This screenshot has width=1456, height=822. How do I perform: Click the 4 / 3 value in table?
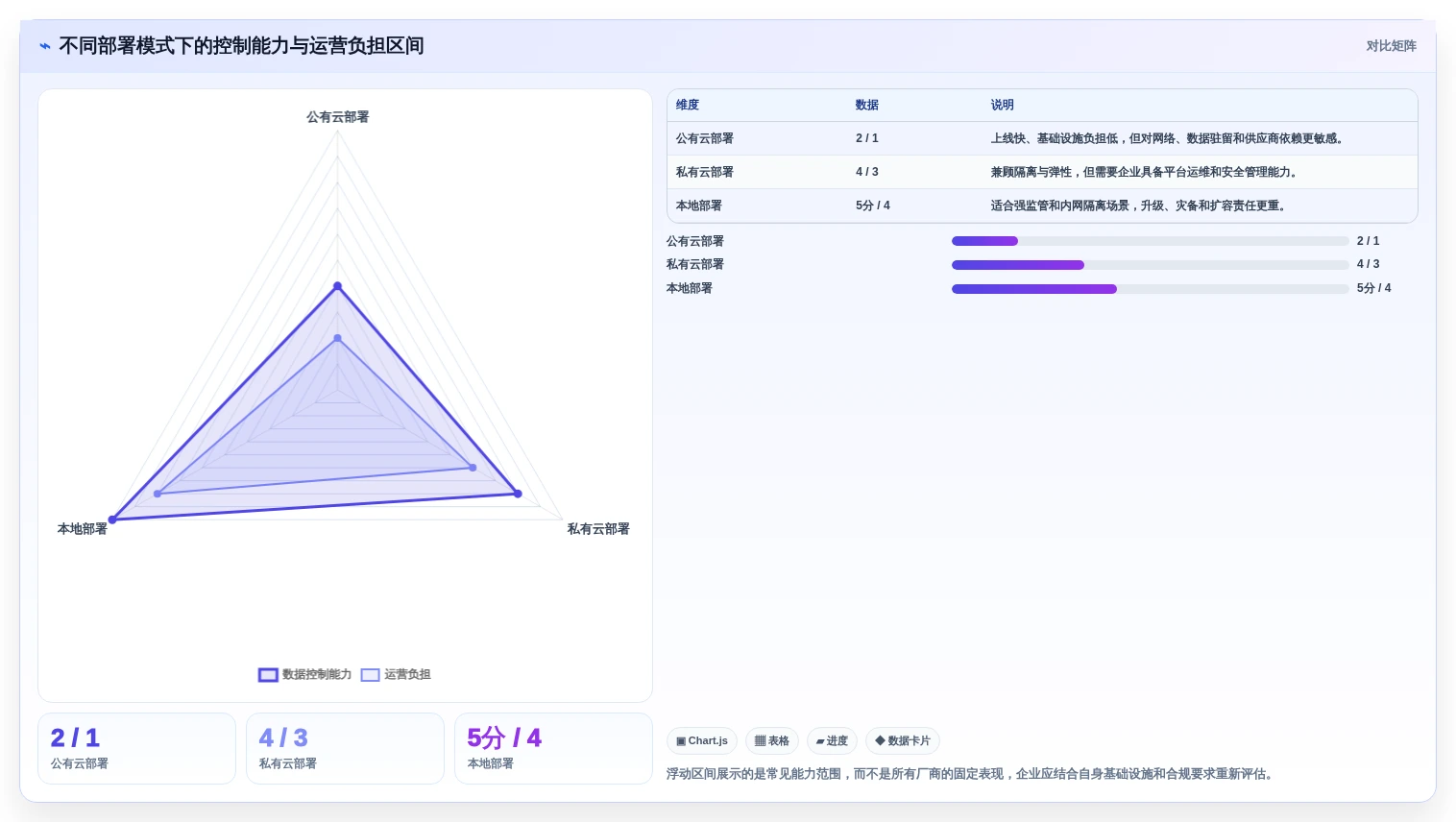point(867,172)
